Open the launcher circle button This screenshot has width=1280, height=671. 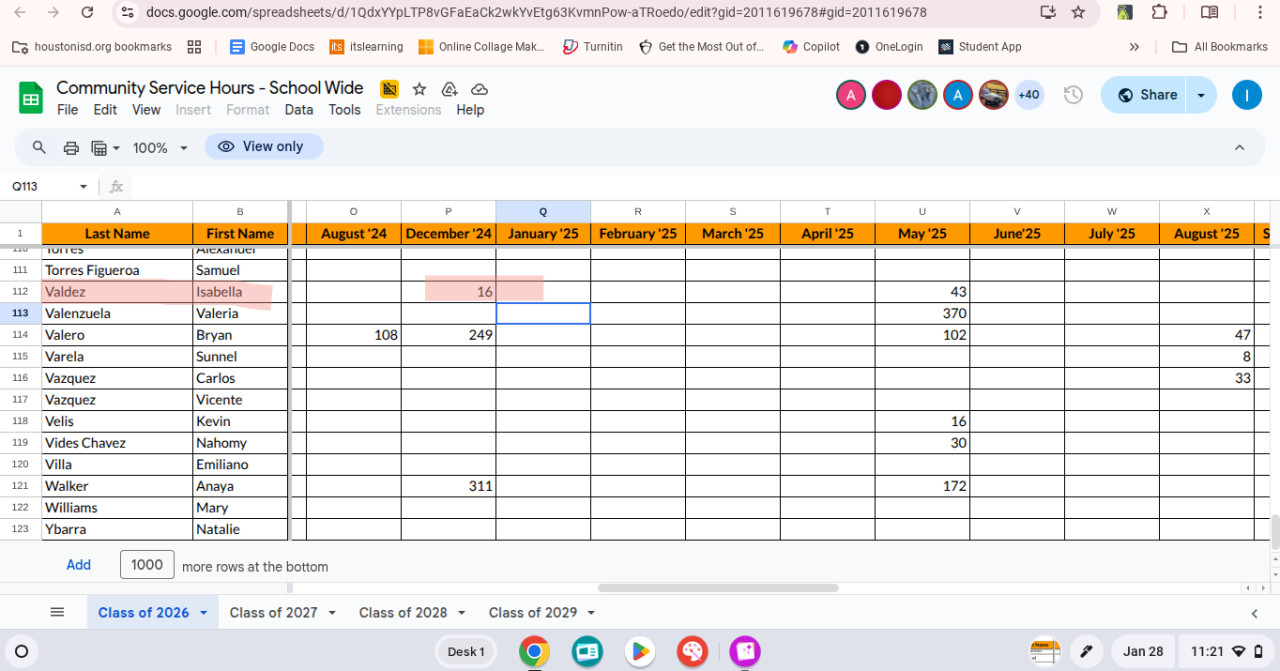(x=21, y=652)
